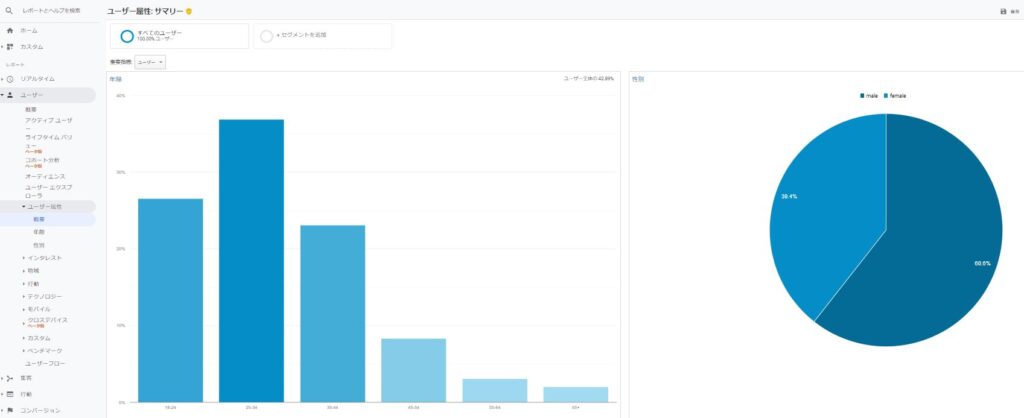Open ライフタイム バリュー beta report
This screenshot has height=418, width=1024.
[49, 142]
